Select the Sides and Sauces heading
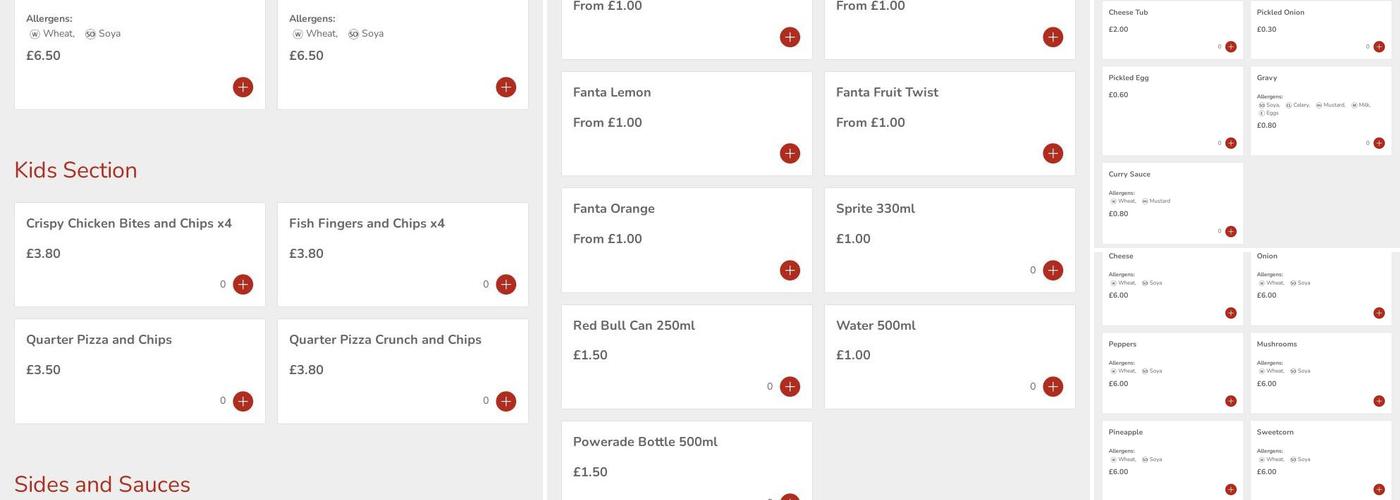The width and height of the screenshot is (1400, 500). click(x=102, y=485)
